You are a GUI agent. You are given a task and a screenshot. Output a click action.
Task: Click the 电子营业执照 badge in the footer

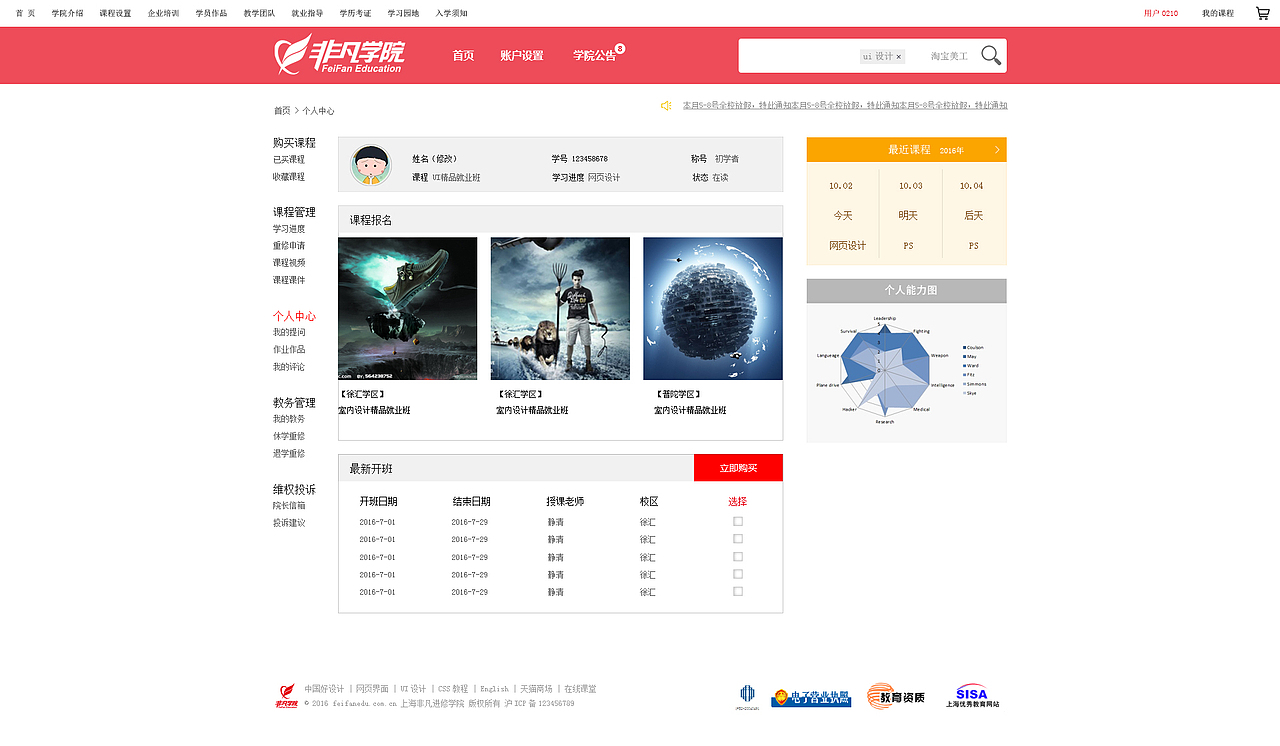click(x=810, y=697)
